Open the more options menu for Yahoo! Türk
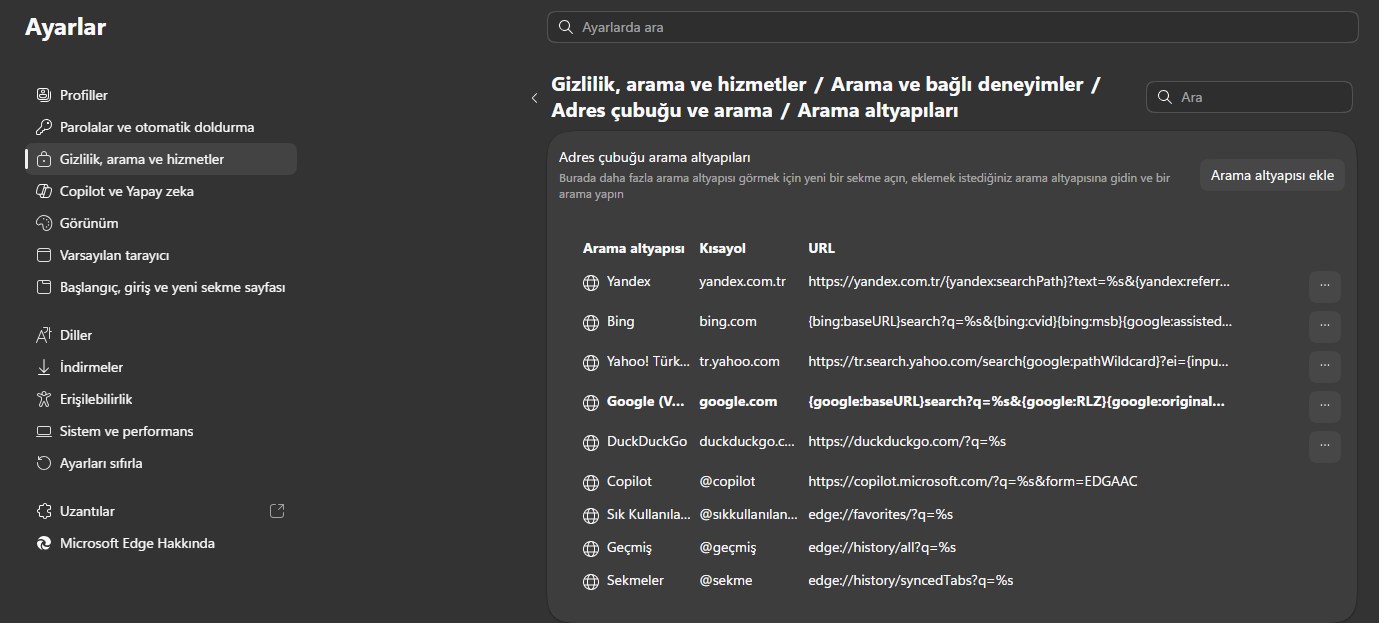Viewport: 1379px width, 623px height. pyautogui.click(x=1324, y=366)
